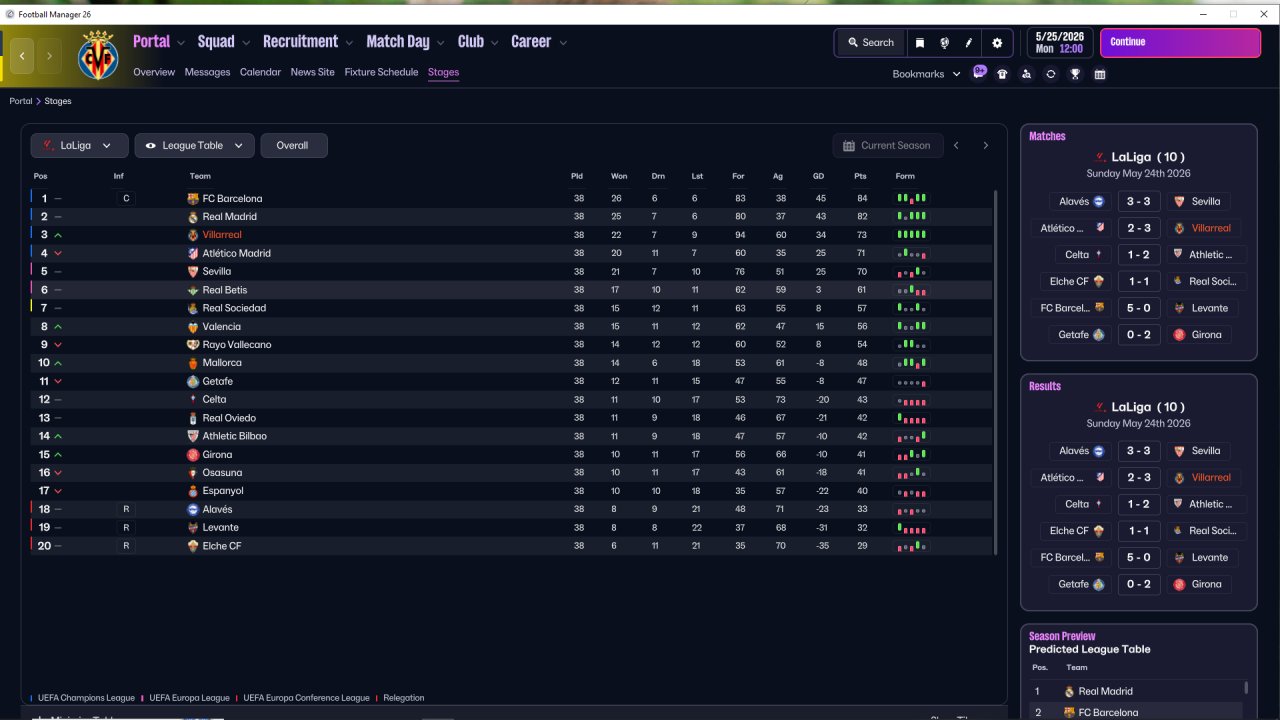Go back with the left arrow button
Screen dimensions: 1280x720
coord(22,56)
